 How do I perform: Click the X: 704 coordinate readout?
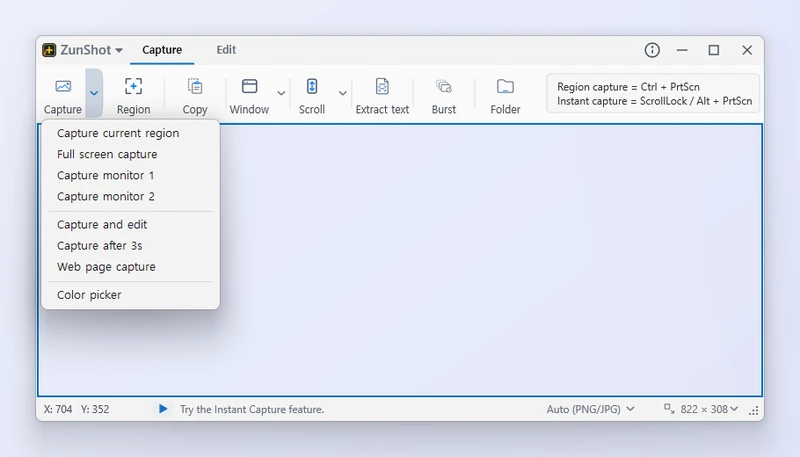click(x=58, y=409)
